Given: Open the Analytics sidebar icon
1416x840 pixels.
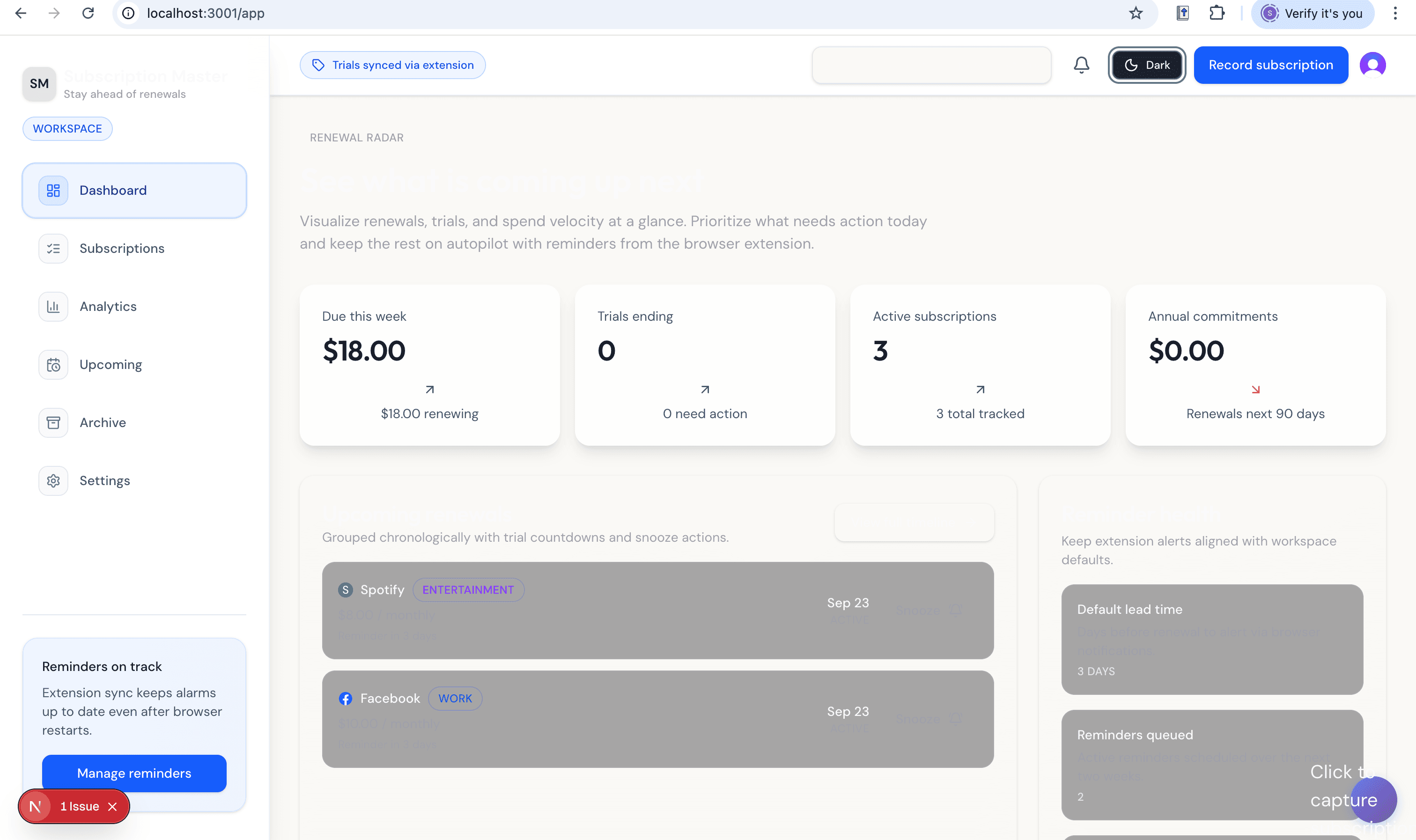Looking at the screenshot, I should 52,306.
